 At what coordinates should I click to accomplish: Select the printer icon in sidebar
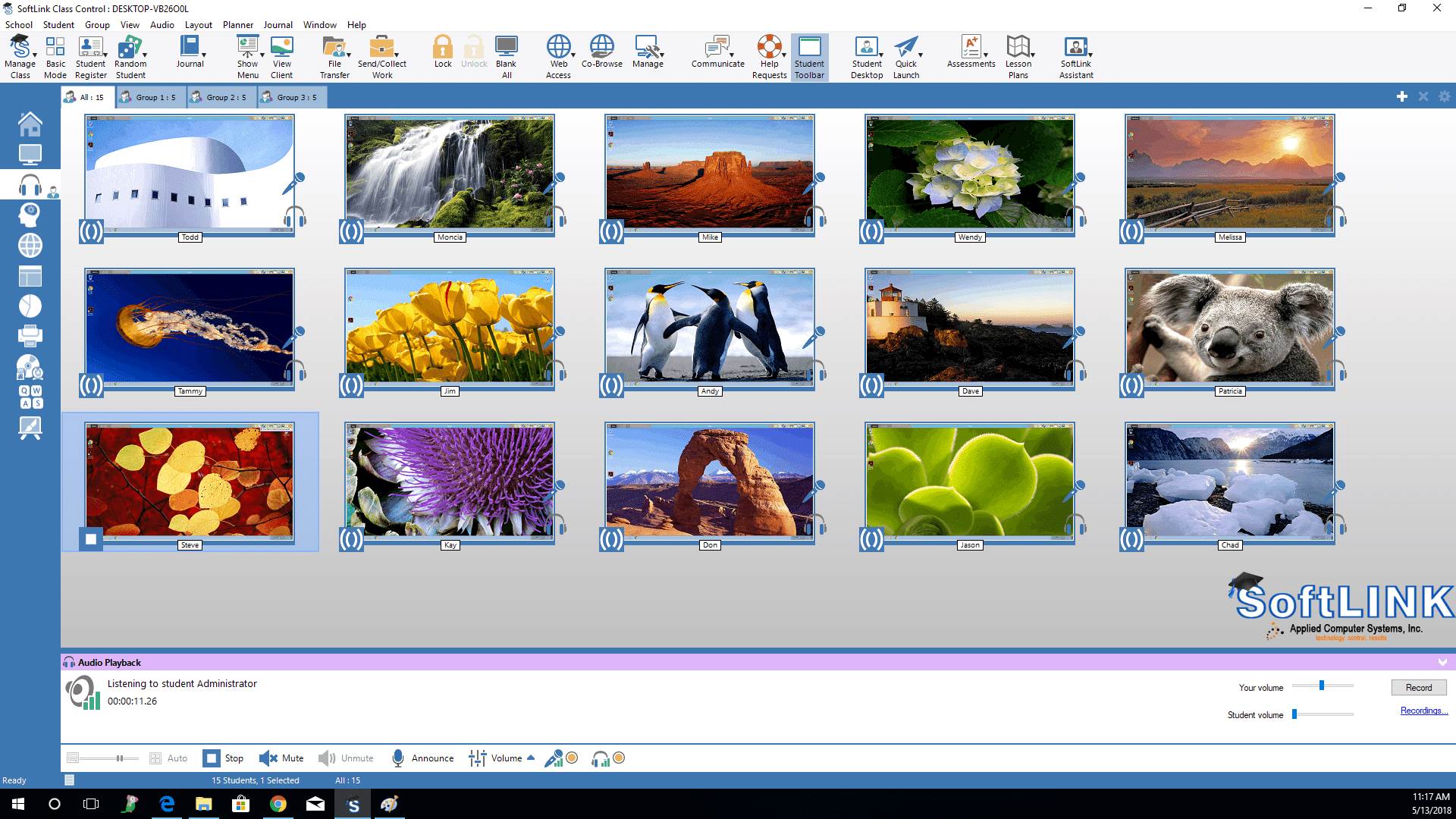click(30, 335)
